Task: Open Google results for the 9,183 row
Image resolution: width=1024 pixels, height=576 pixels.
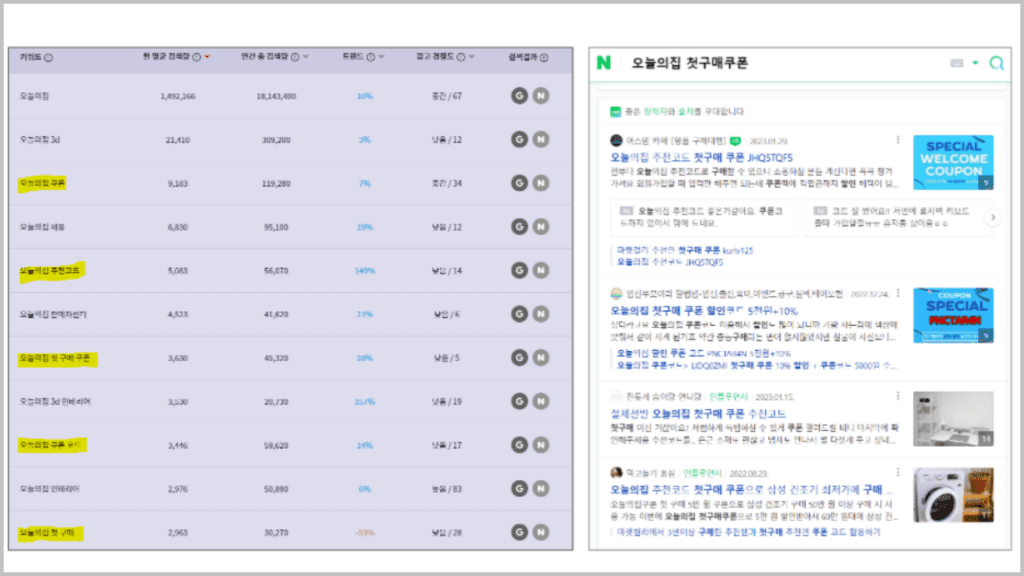Action: 519,183
